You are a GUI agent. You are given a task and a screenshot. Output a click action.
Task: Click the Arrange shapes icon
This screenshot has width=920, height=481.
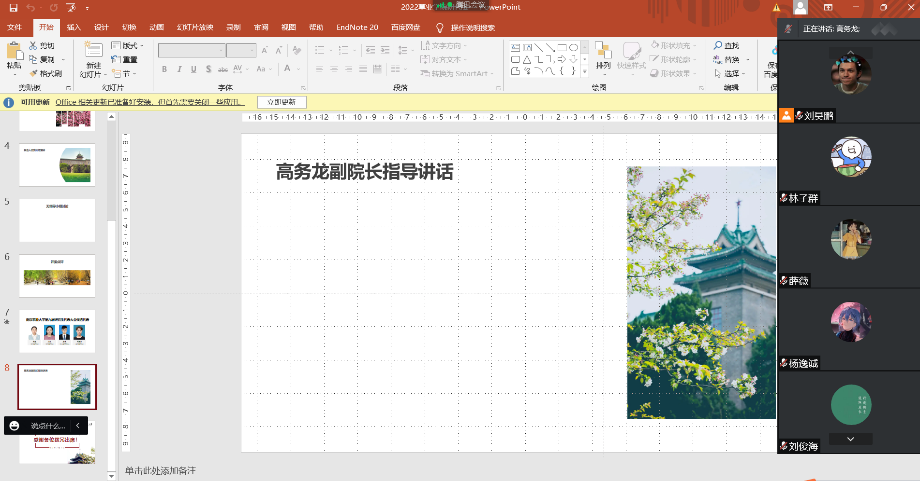[x=603, y=52]
